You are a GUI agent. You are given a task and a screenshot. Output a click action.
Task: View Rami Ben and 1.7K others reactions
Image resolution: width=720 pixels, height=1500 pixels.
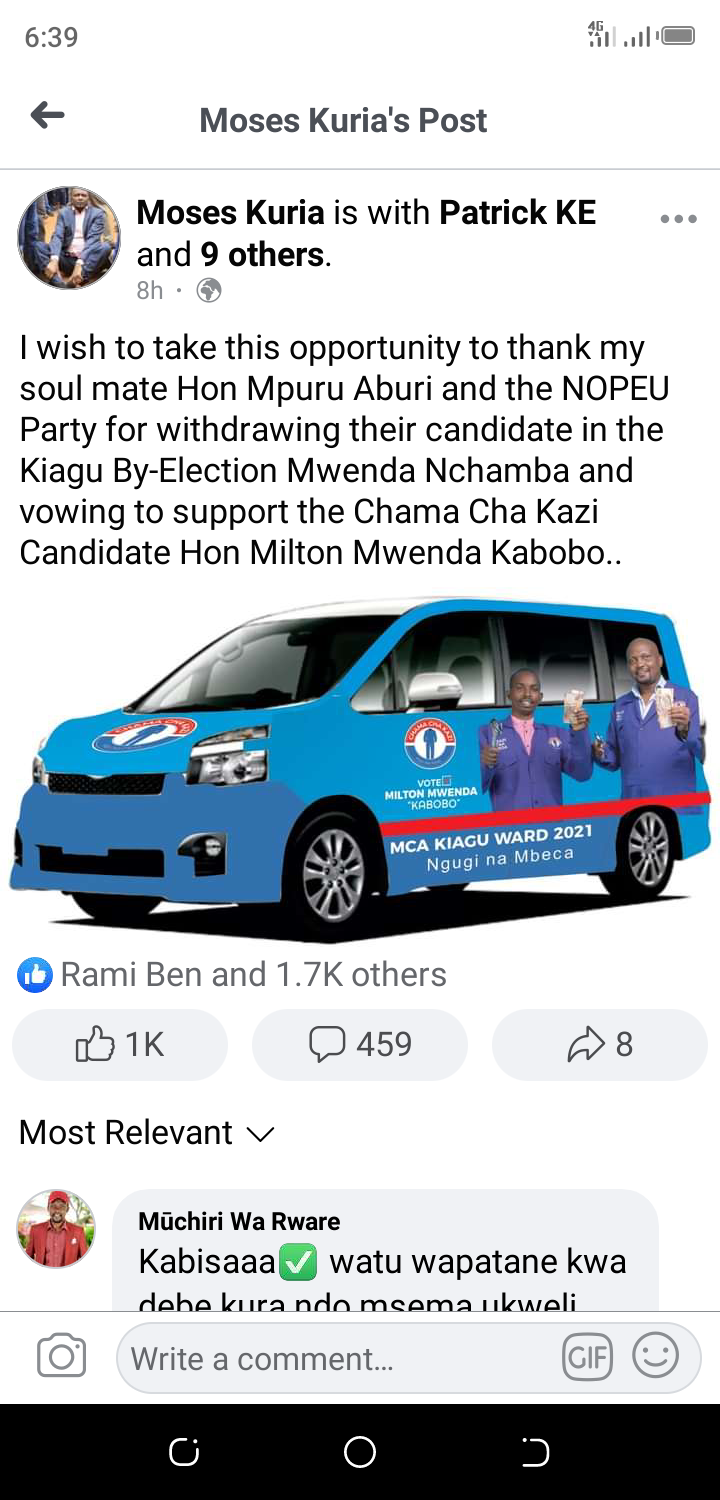pyautogui.click(x=253, y=975)
